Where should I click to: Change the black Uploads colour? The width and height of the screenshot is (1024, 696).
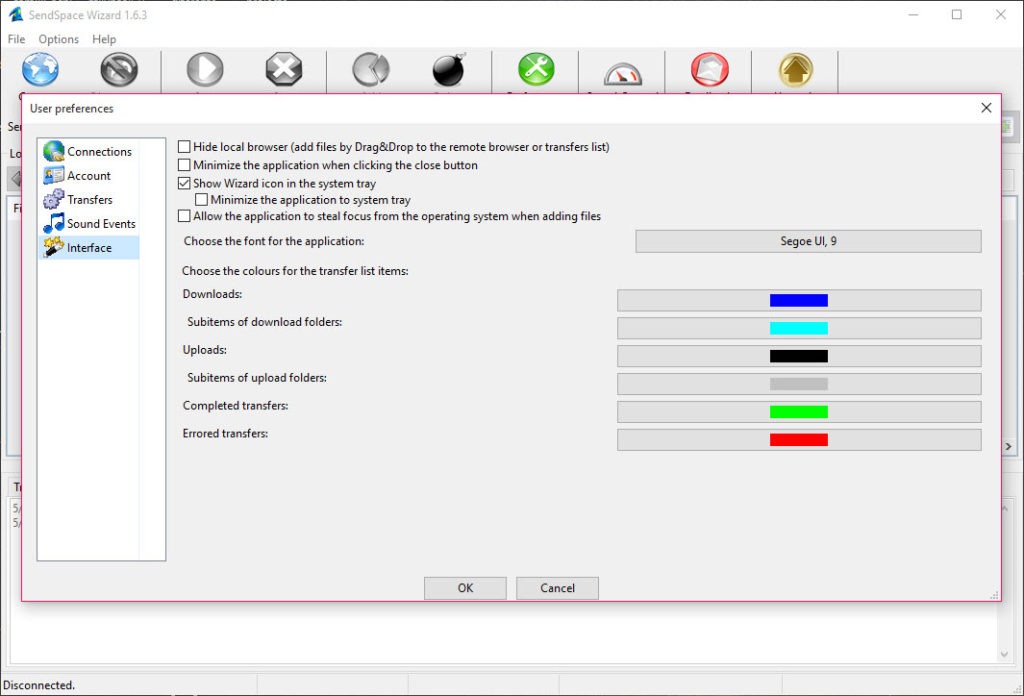tap(799, 356)
